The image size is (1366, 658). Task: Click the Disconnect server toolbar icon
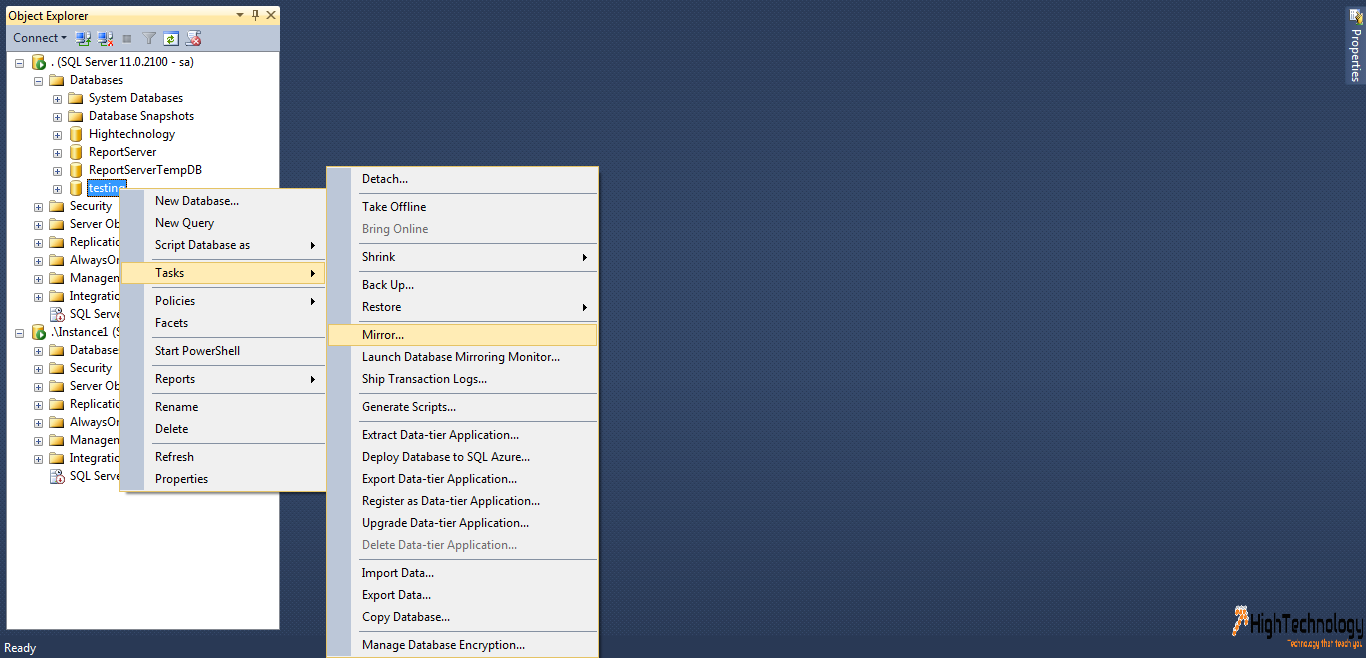pos(105,38)
